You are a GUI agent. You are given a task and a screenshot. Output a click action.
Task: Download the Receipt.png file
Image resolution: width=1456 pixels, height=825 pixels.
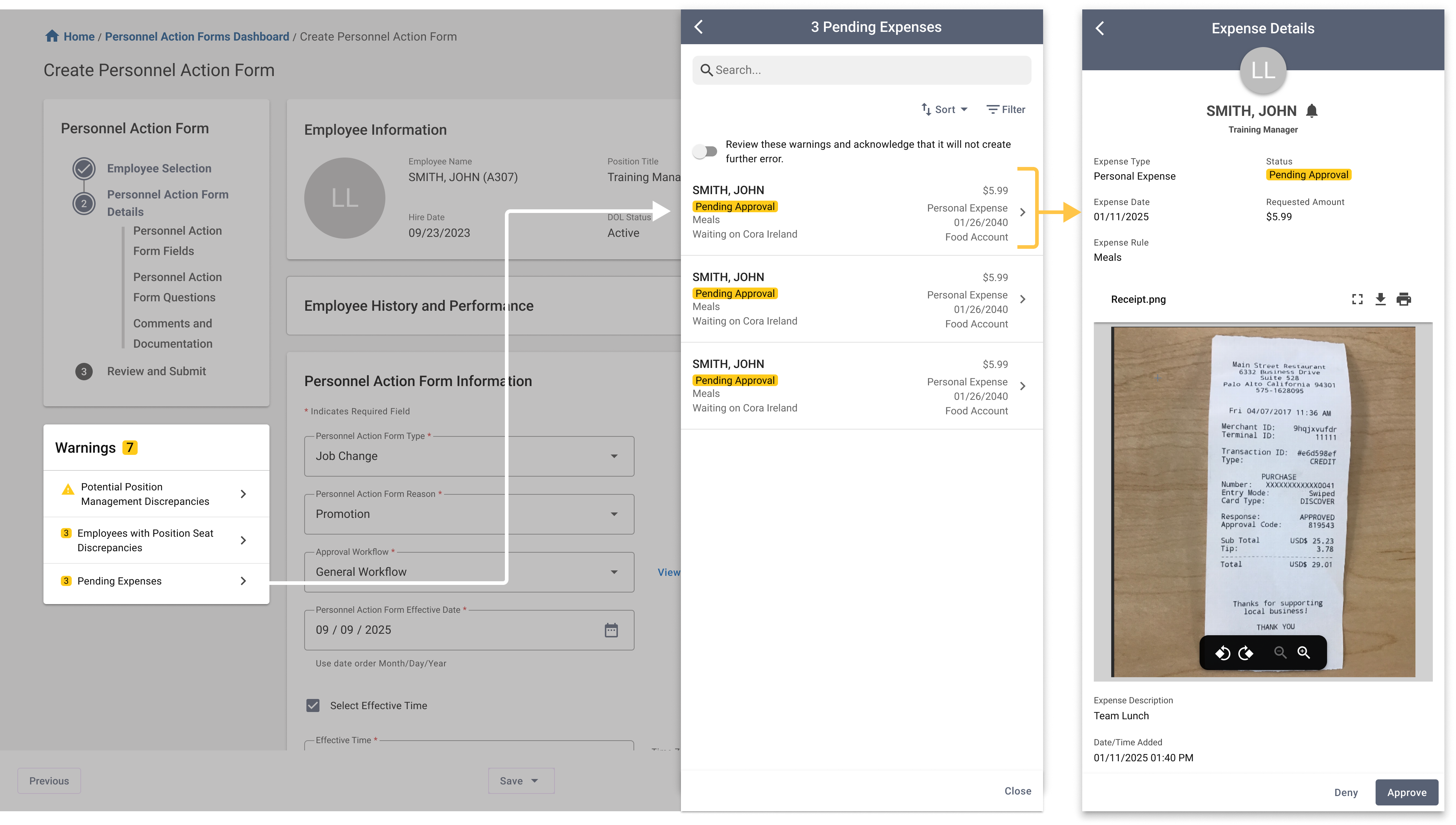click(x=1381, y=299)
